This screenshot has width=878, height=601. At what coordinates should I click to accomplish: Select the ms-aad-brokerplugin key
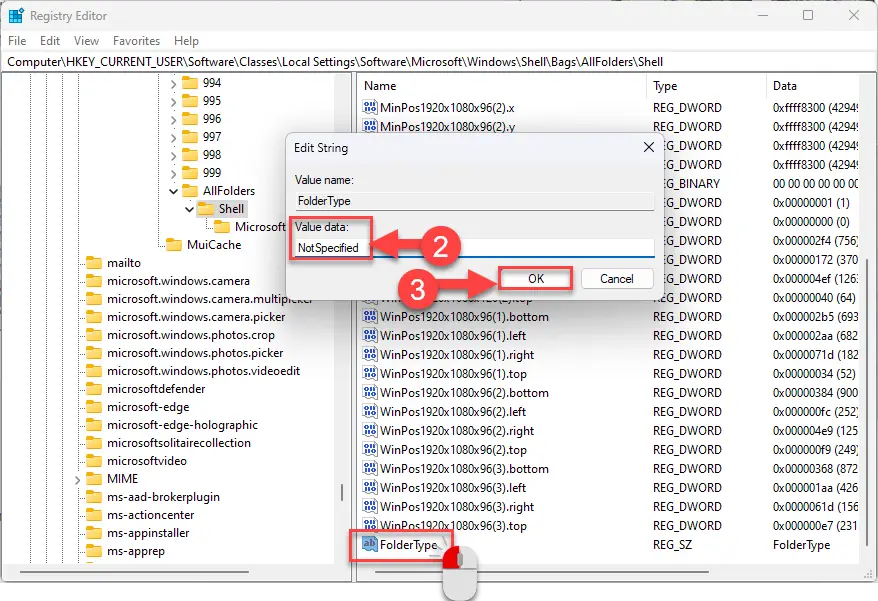[x=163, y=497]
